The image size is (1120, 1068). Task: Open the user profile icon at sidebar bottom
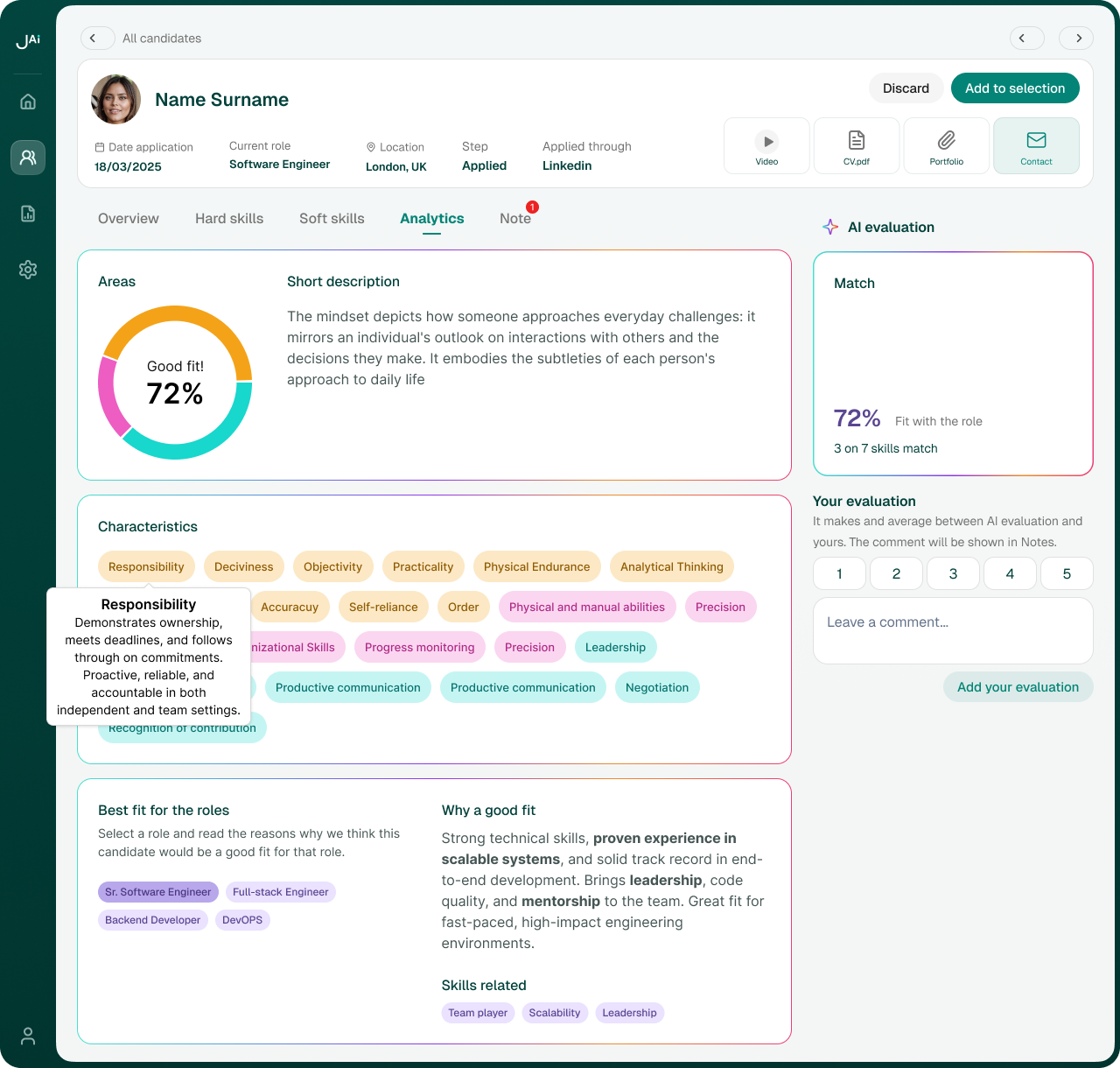pyautogui.click(x=28, y=1036)
